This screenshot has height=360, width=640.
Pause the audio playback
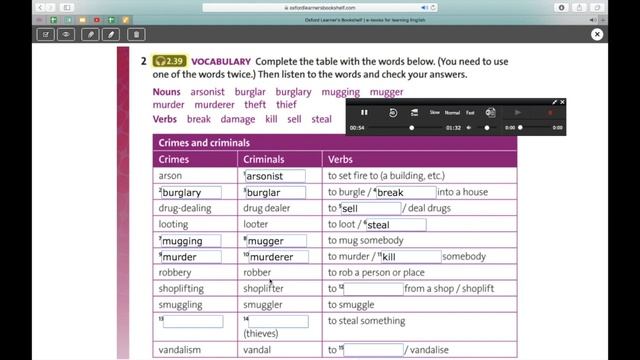point(364,112)
